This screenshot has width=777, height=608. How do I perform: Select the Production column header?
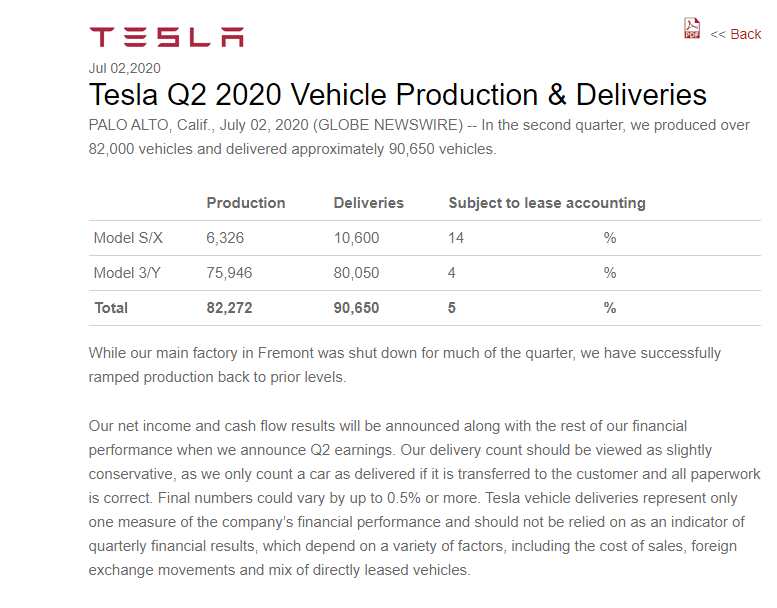point(246,203)
